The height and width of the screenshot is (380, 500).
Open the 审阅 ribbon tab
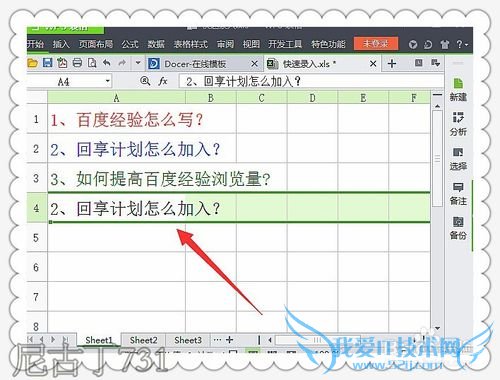click(225, 44)
